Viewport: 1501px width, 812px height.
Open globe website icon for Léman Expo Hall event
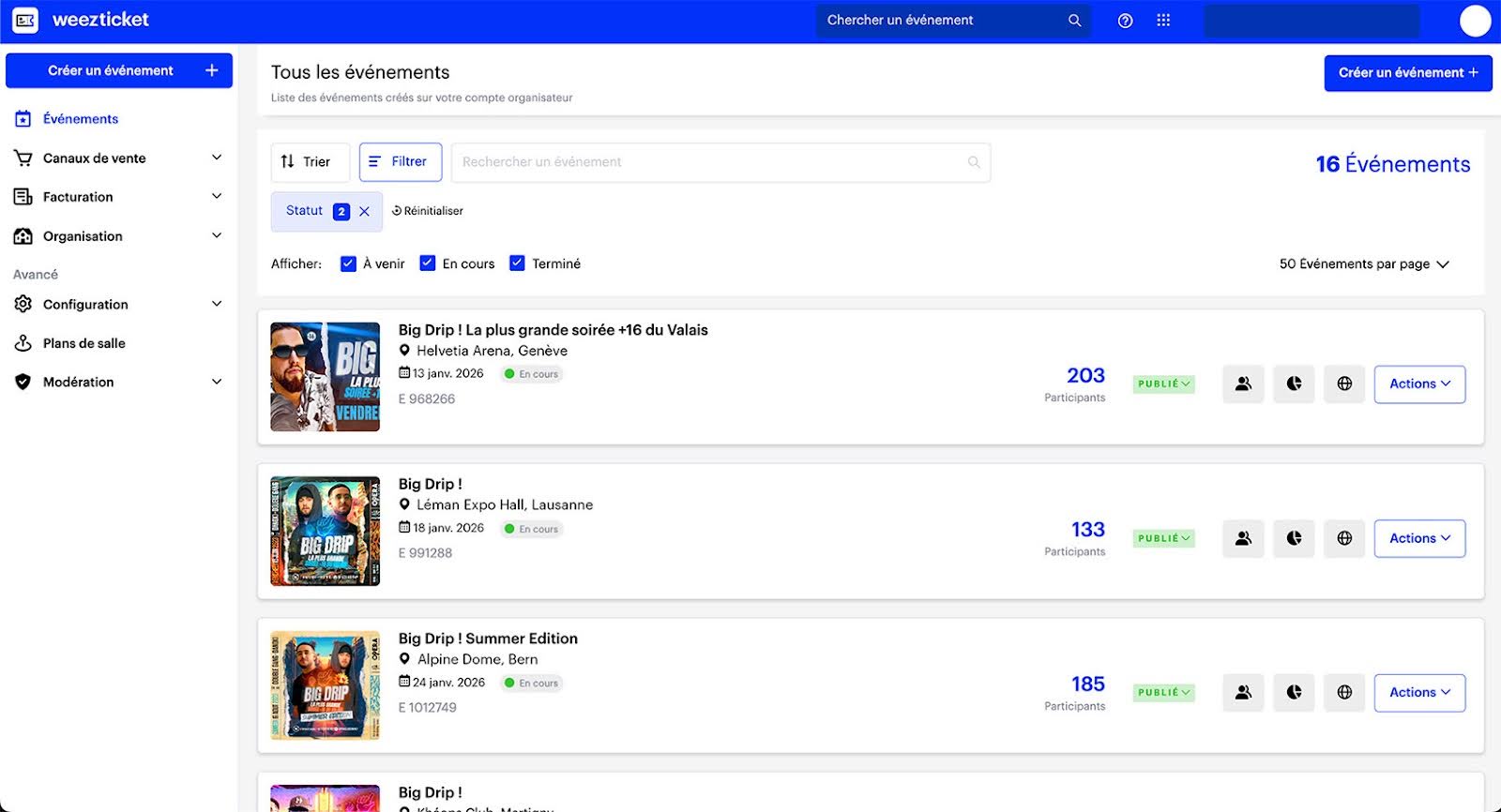pyautogui.click(x=1344, y=538)
